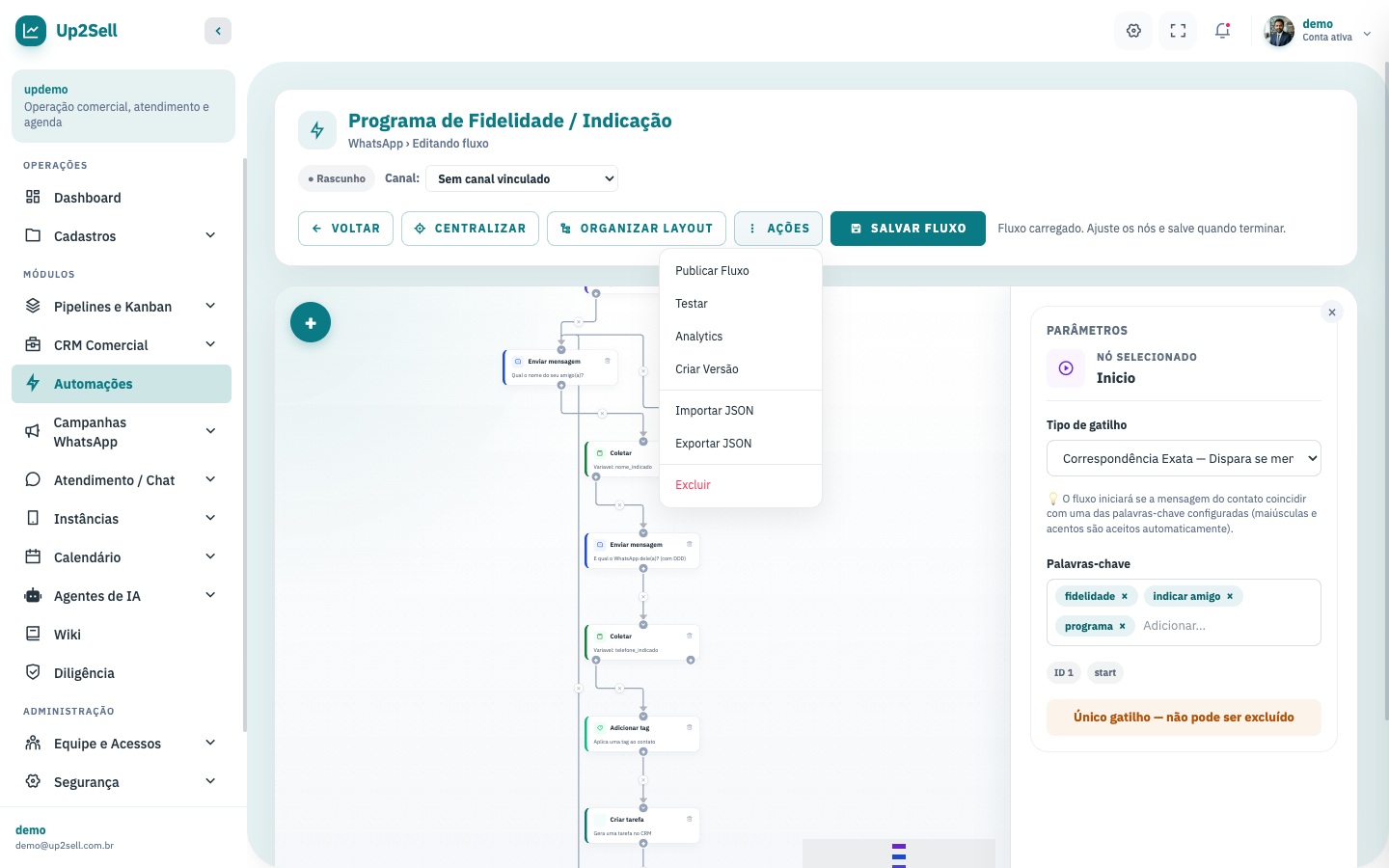Click the Voltar button

[x=345, y=229]
